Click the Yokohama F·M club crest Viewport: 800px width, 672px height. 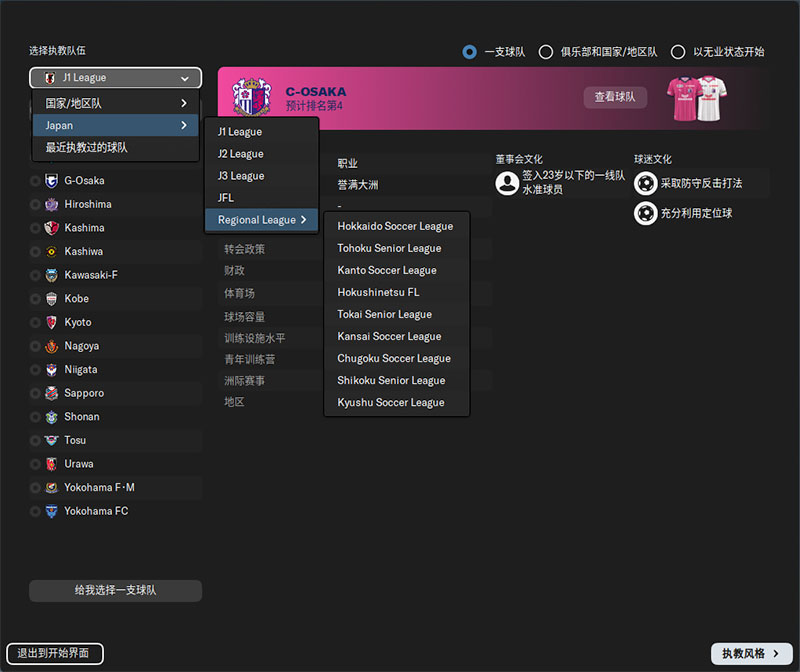[52, 488]
